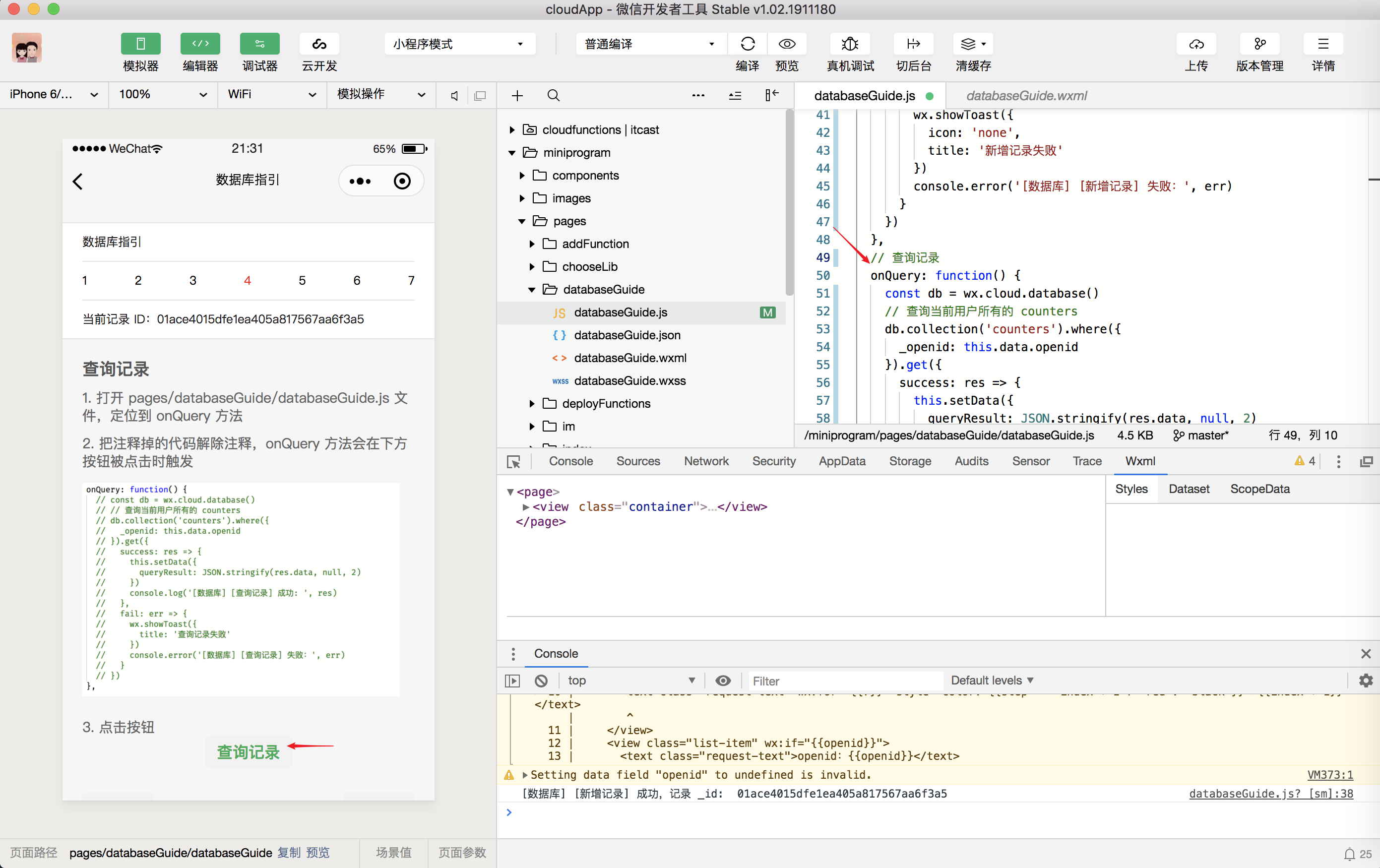The width and height of the screenshot is (1380, 868).
Task: Click the 查询记录 button in the simulator
Action: coord(249,752)
